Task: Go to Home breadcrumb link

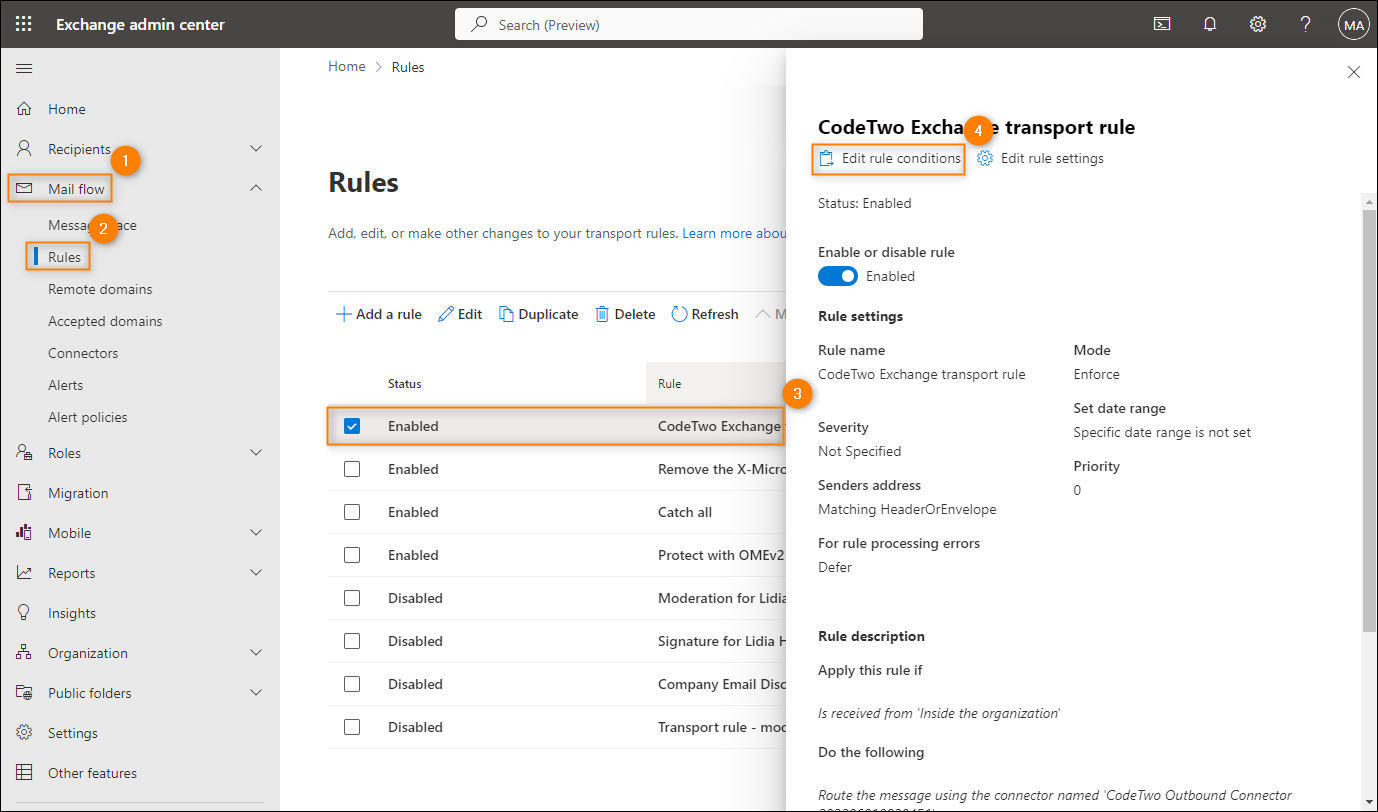Action: tap(347, 67)
